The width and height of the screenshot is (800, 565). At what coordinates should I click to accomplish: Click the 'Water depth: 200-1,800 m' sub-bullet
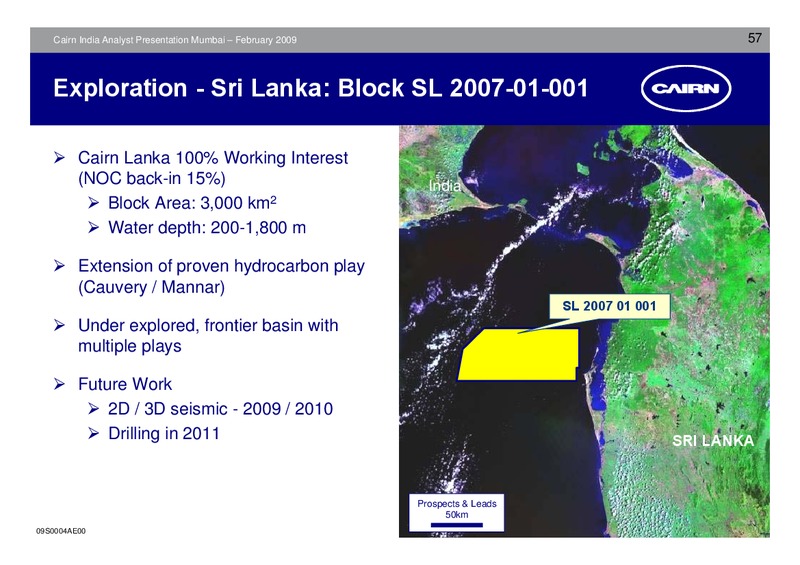[x=207, y=227]
